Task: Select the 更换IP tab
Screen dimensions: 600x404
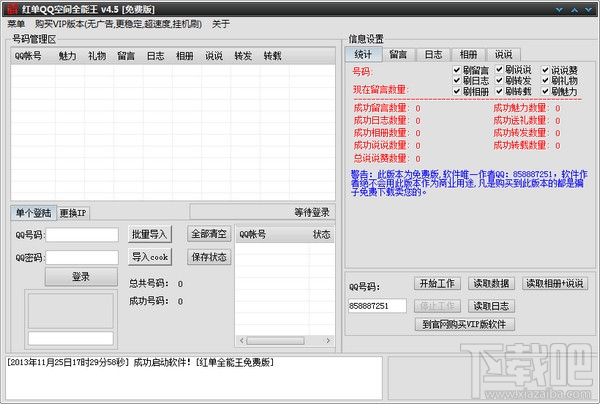Action: tap(73, 213)
